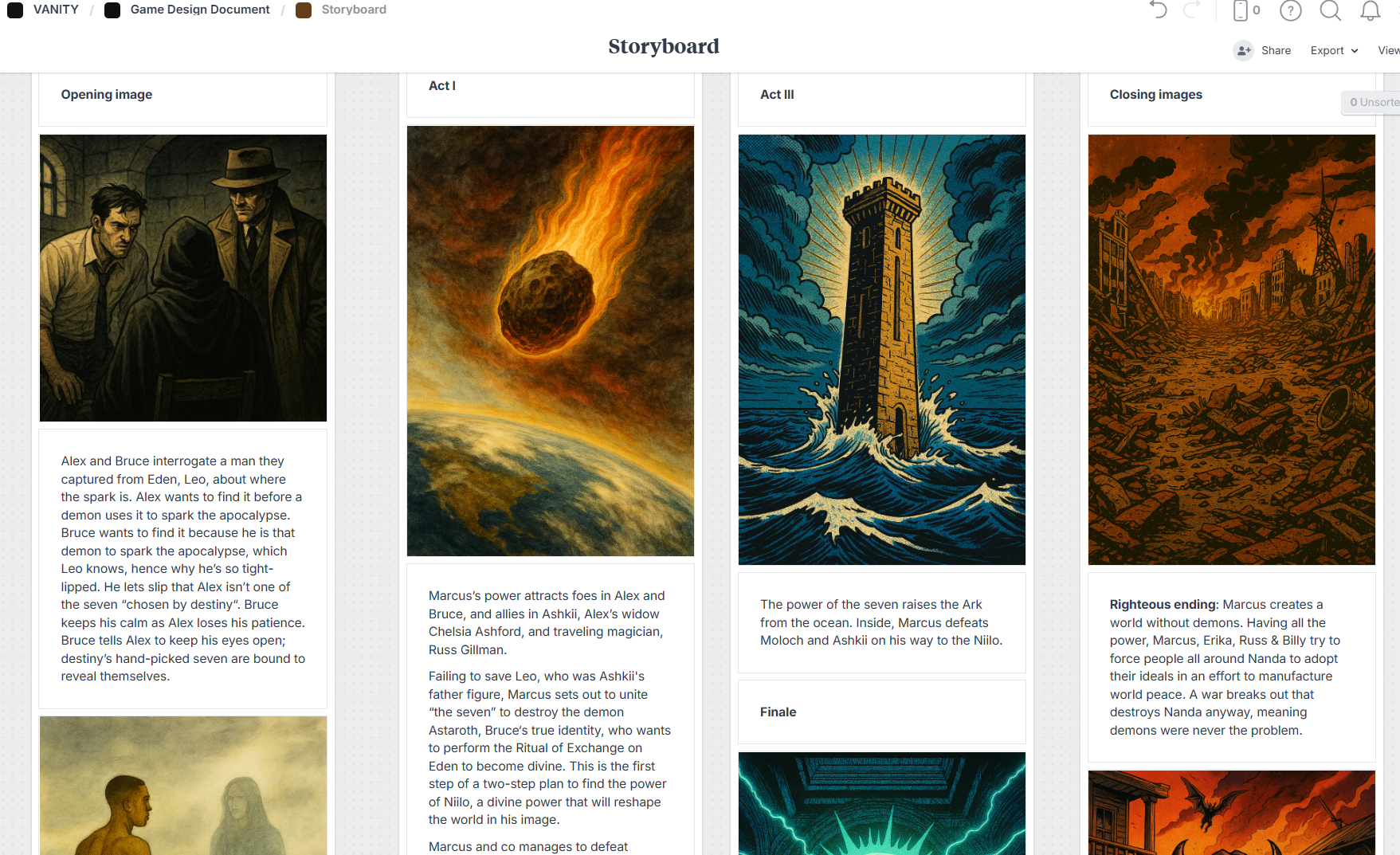Select the Alex and Bruce interrogate note
Viewport: 1400px width, 855px height.
182,569
